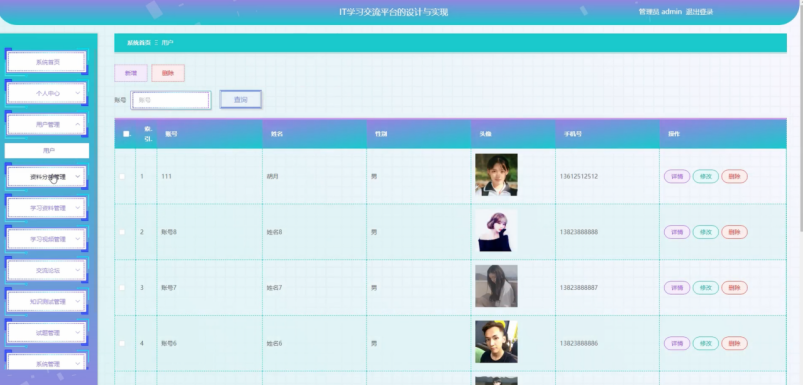Click the name cell 姓名8
Screen dimensions: 803x385
point(274,232)
